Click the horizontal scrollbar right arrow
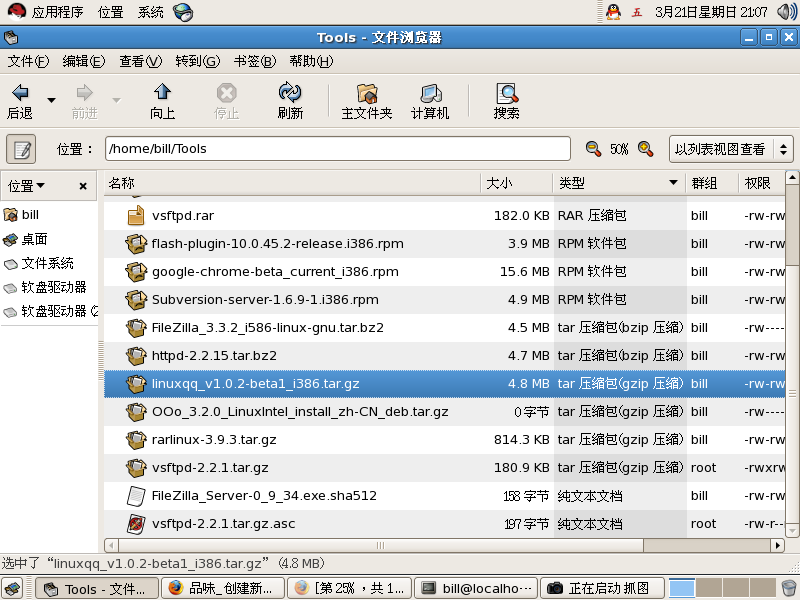Screen dimensions: 800x600 coord(778,545)
